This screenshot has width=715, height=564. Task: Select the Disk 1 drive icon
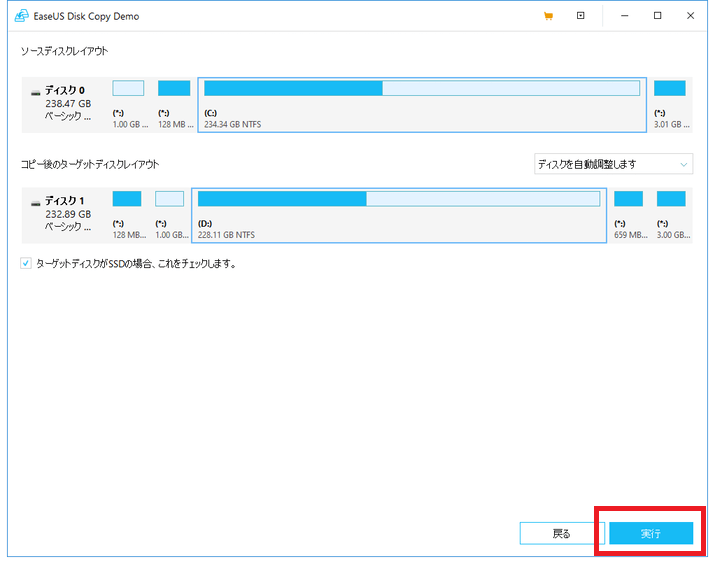pos(36,201)
